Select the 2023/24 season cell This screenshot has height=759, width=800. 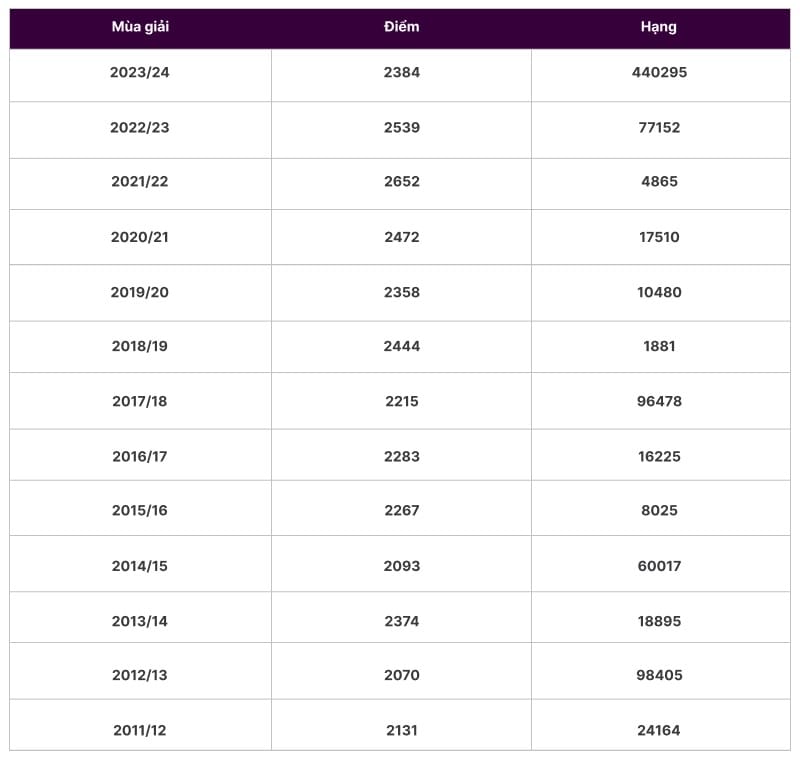(x=140, y=73)
